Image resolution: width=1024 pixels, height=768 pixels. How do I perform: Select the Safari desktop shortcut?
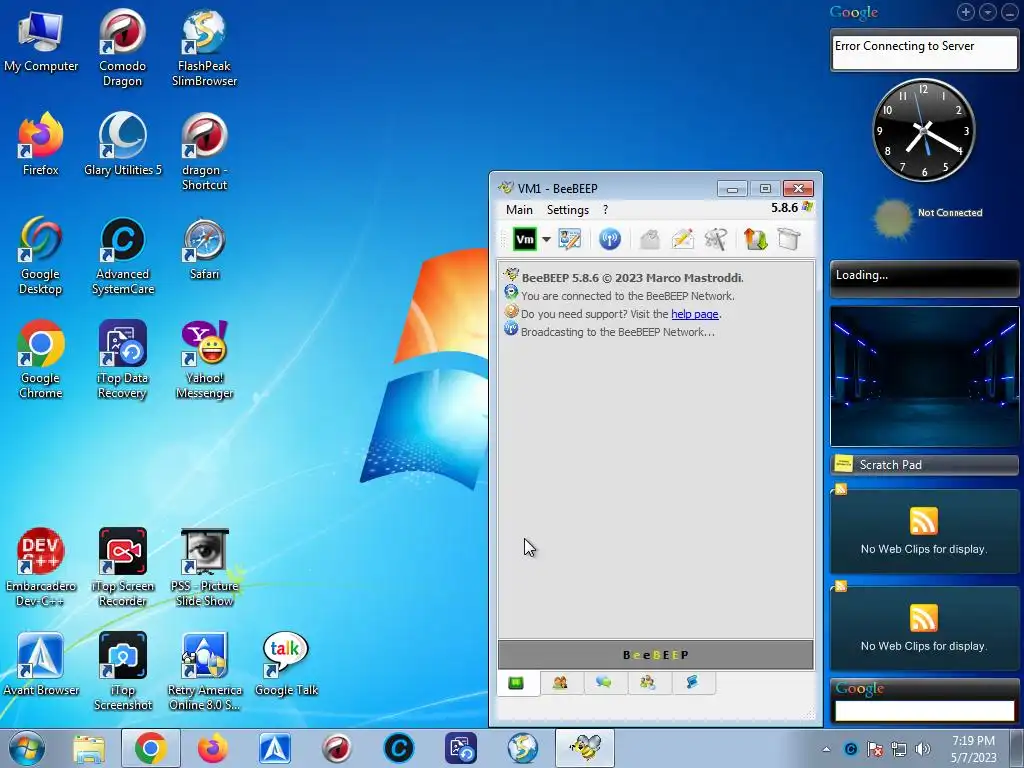tap(204, 249)
